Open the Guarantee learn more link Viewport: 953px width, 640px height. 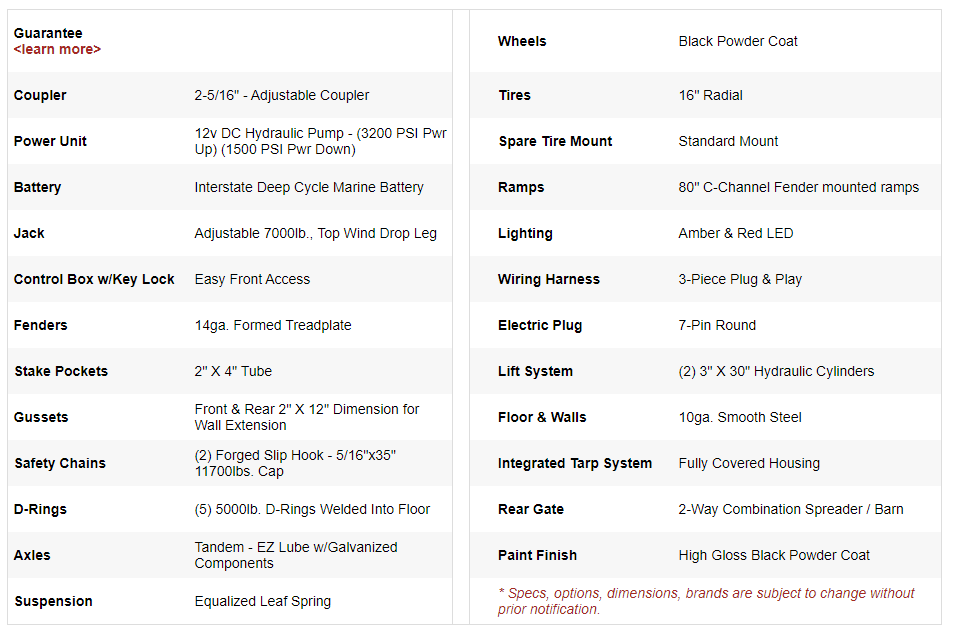pos(57,49)
